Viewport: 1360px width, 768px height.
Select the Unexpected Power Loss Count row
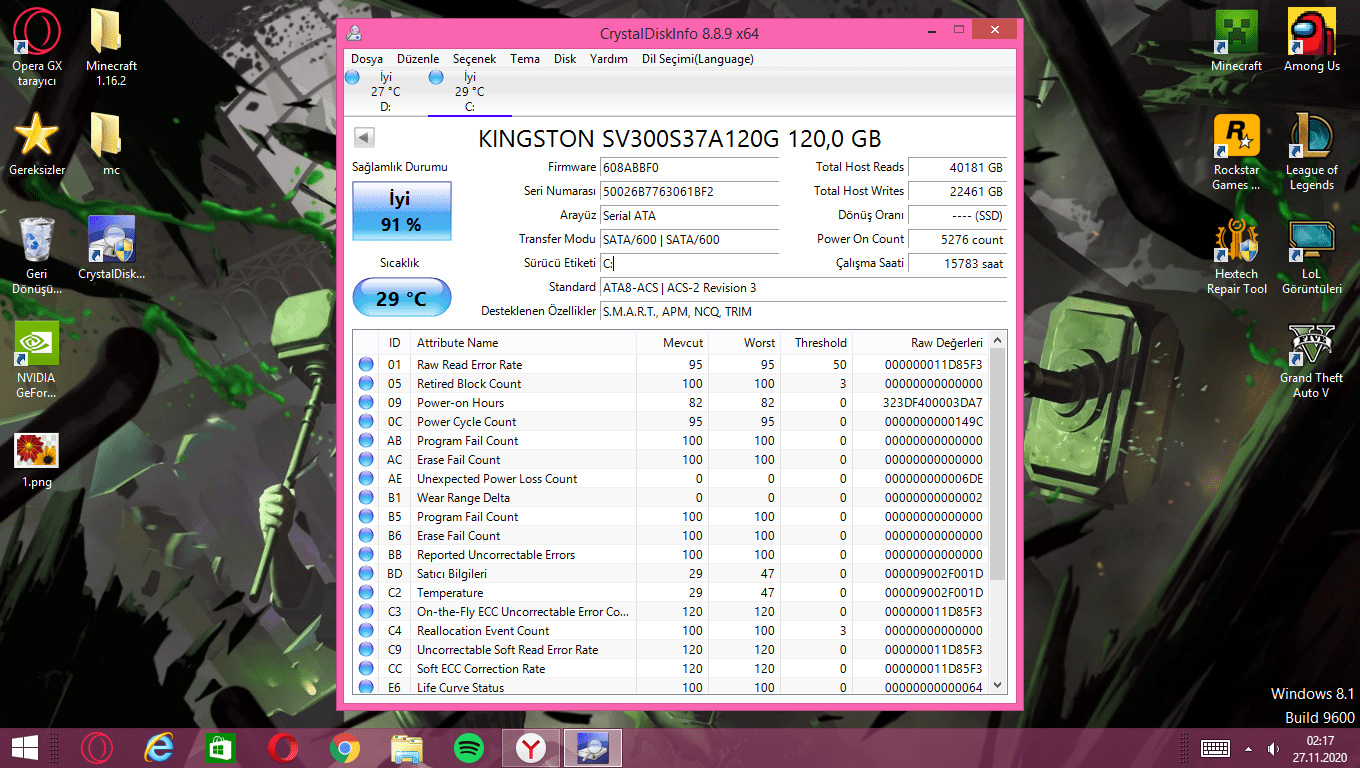click(670, 478)
